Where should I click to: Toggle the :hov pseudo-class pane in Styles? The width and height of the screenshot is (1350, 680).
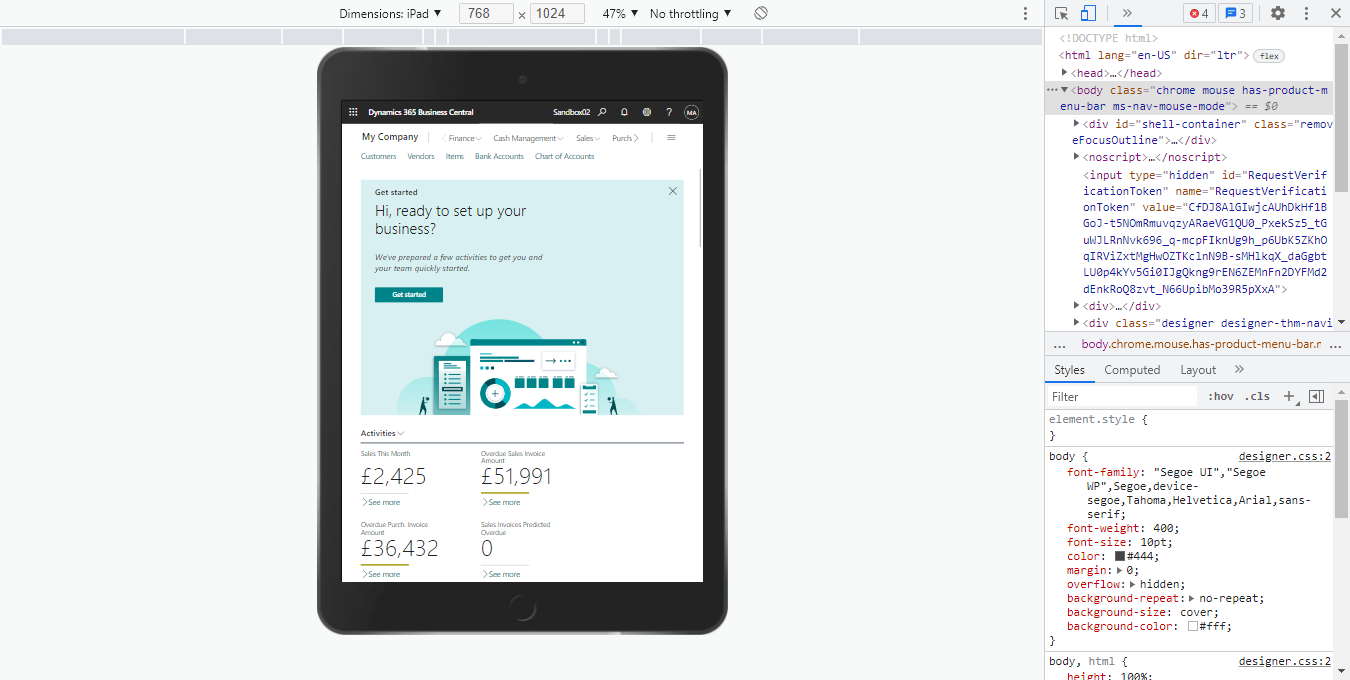click(x=1220, y=396)
